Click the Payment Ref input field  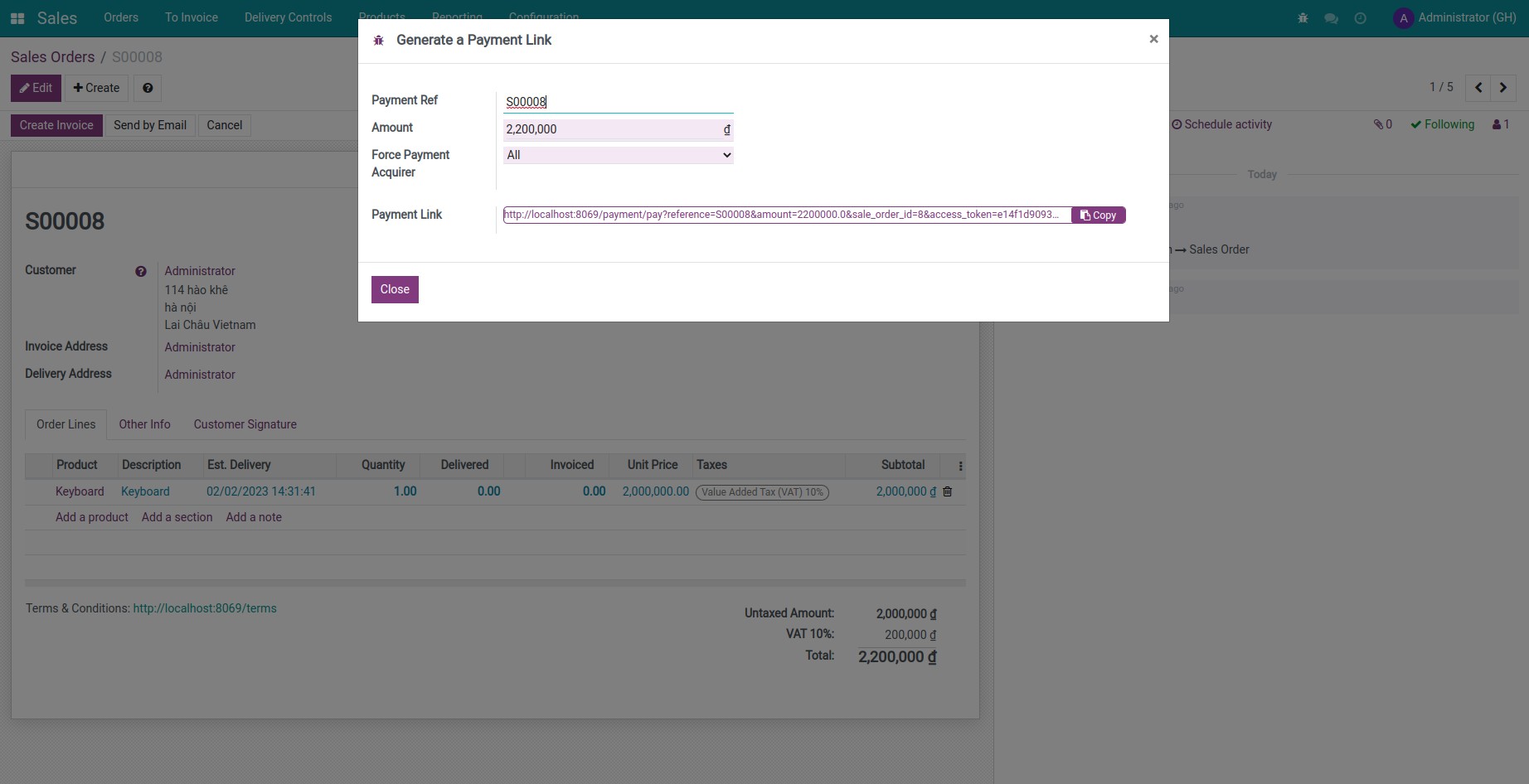click(x=618, y=102)
